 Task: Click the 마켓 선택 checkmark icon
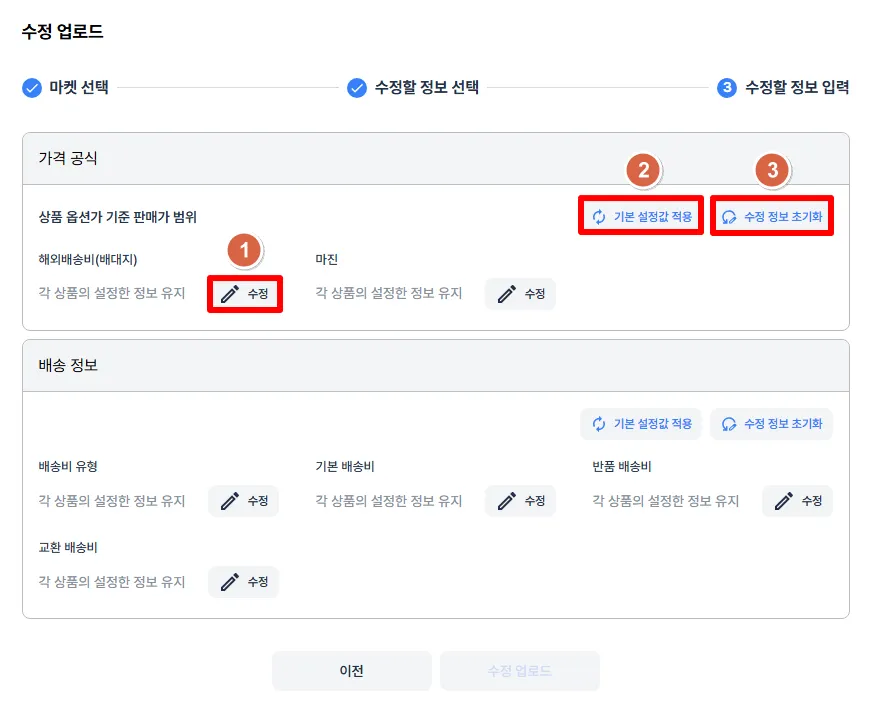coord(32,88)
